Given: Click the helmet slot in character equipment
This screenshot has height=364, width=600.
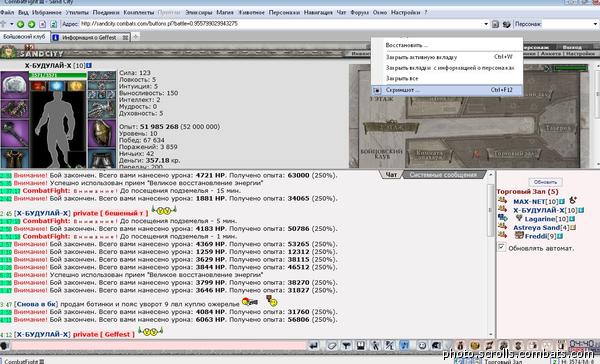Looking at the screenshot, I should pyautogui.click(x=15, y=84).
